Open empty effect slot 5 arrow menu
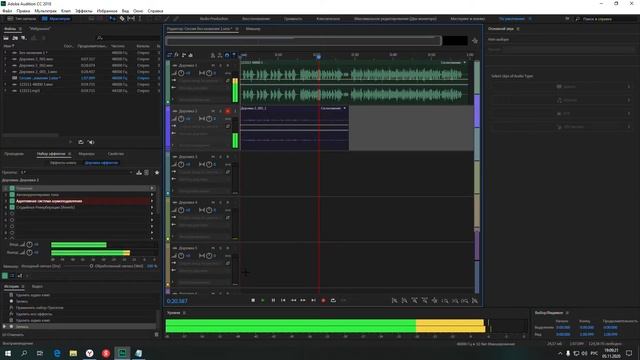The image size is (640, 360). 152,213
